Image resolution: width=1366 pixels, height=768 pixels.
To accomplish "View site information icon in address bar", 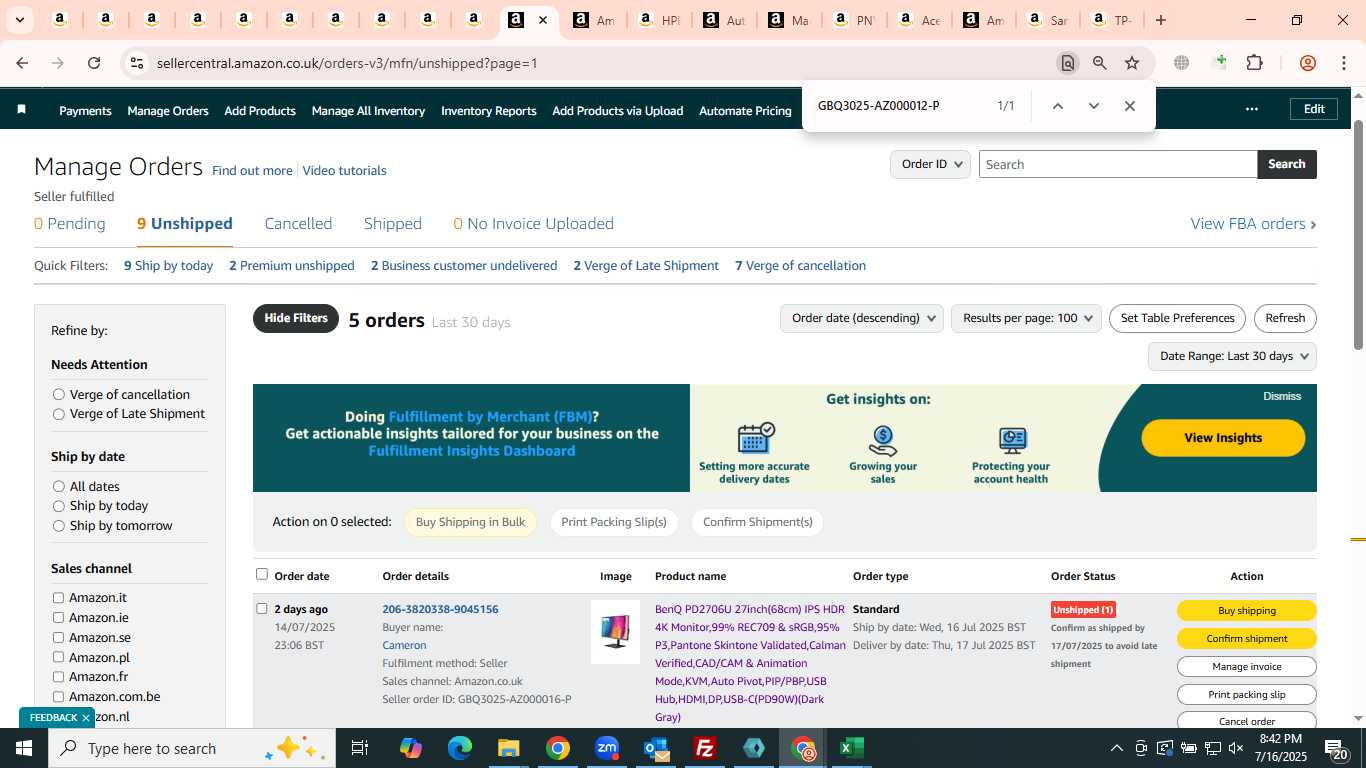I will [x=137, y=63].
